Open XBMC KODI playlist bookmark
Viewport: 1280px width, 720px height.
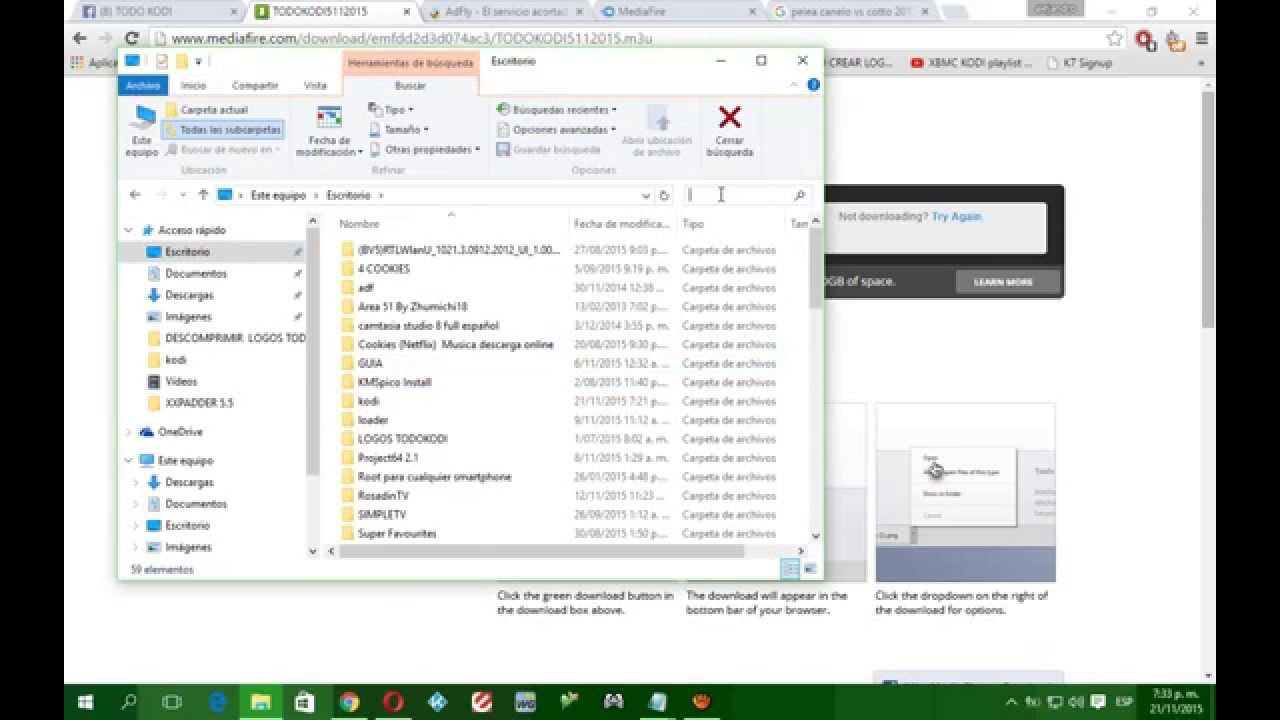coord(971,62)
